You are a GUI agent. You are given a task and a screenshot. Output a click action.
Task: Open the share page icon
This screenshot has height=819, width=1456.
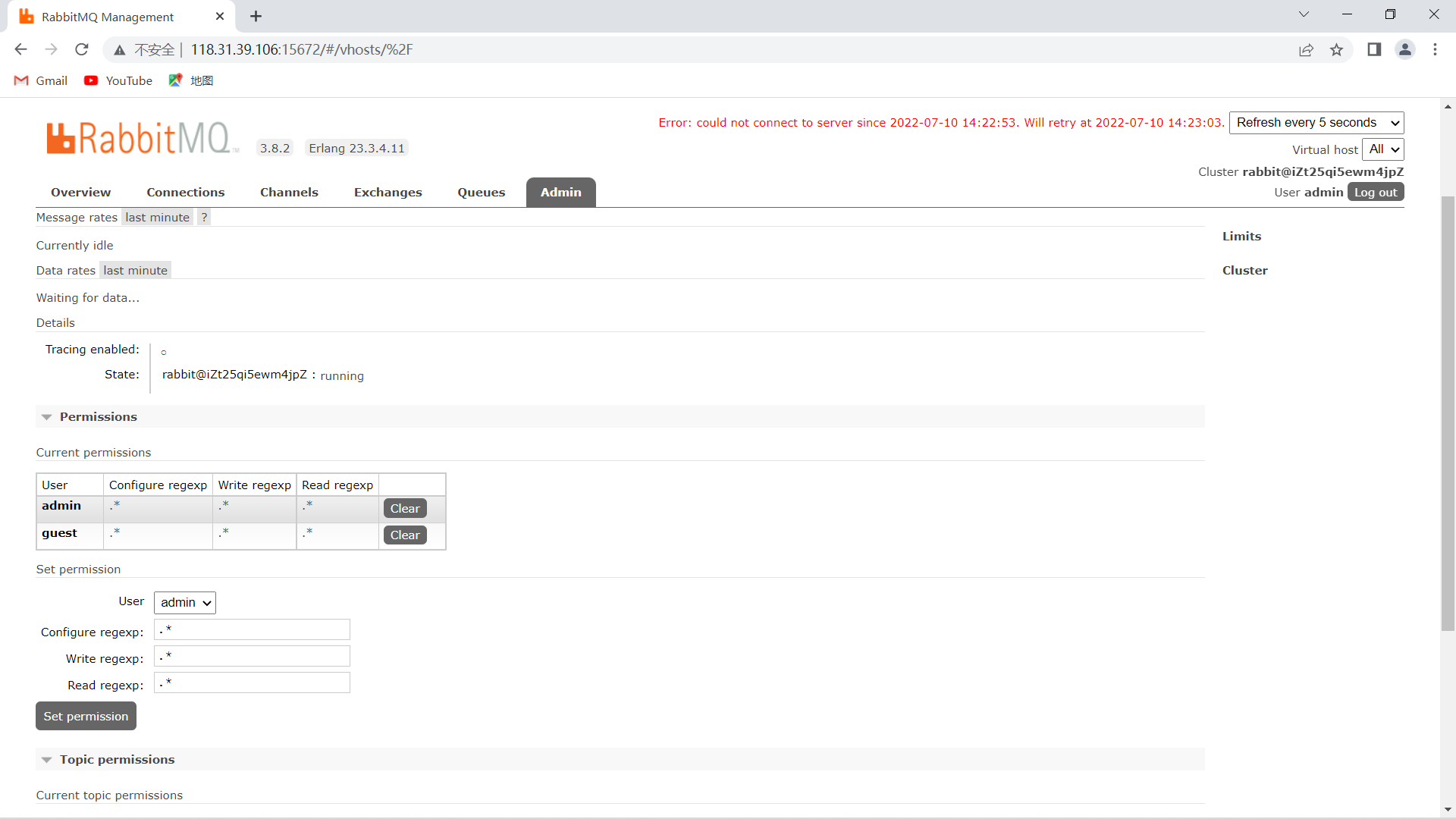point(1306,49)
